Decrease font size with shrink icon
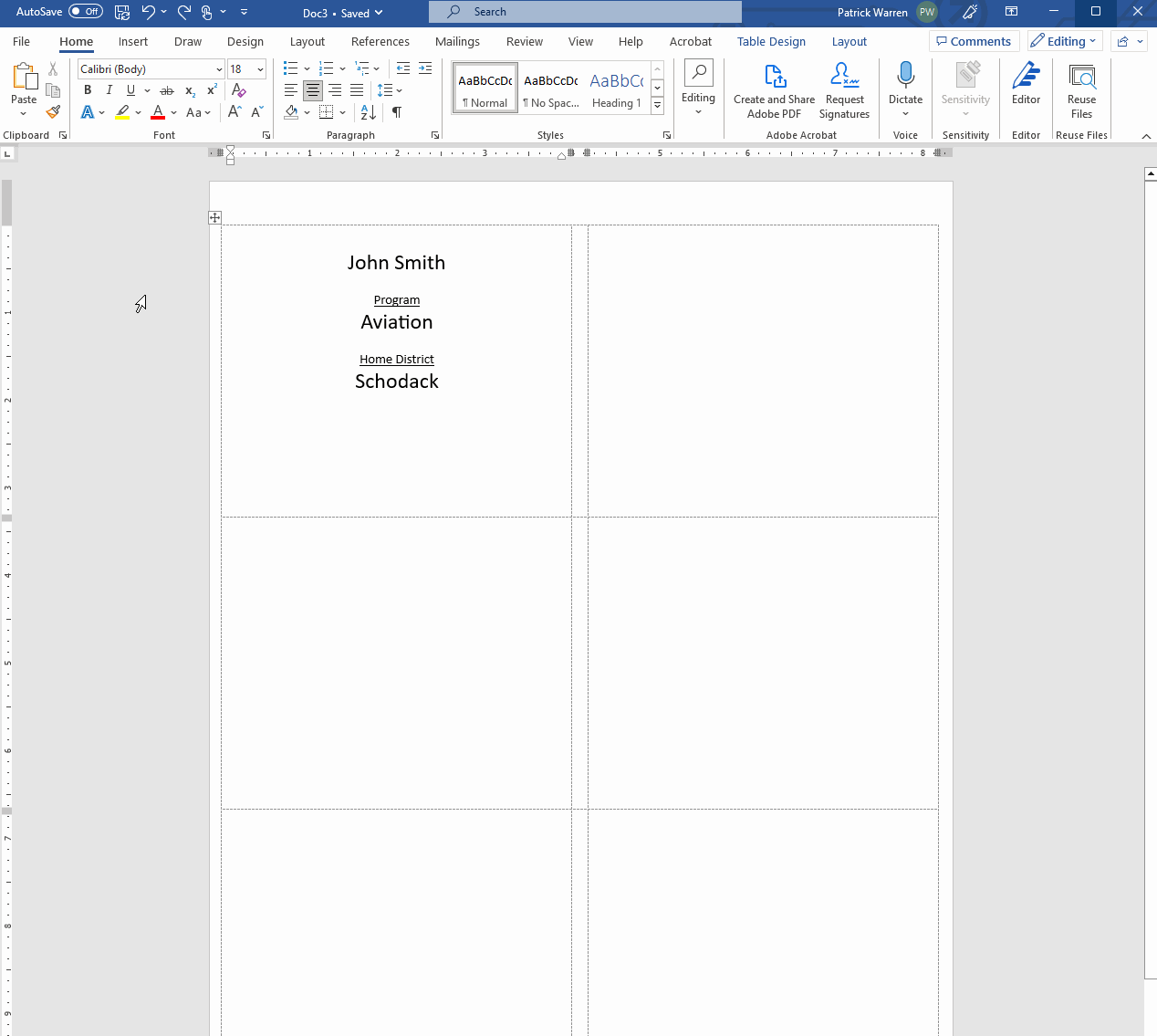Image resolution: width=1157 pixels, height=1036 pixels. pos(257,112)
